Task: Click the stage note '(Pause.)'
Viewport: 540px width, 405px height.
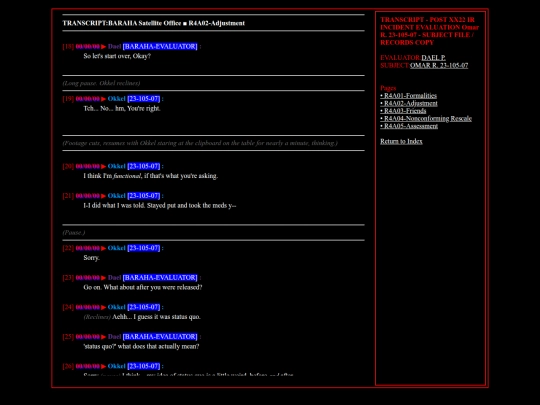Action: (74, 233)
